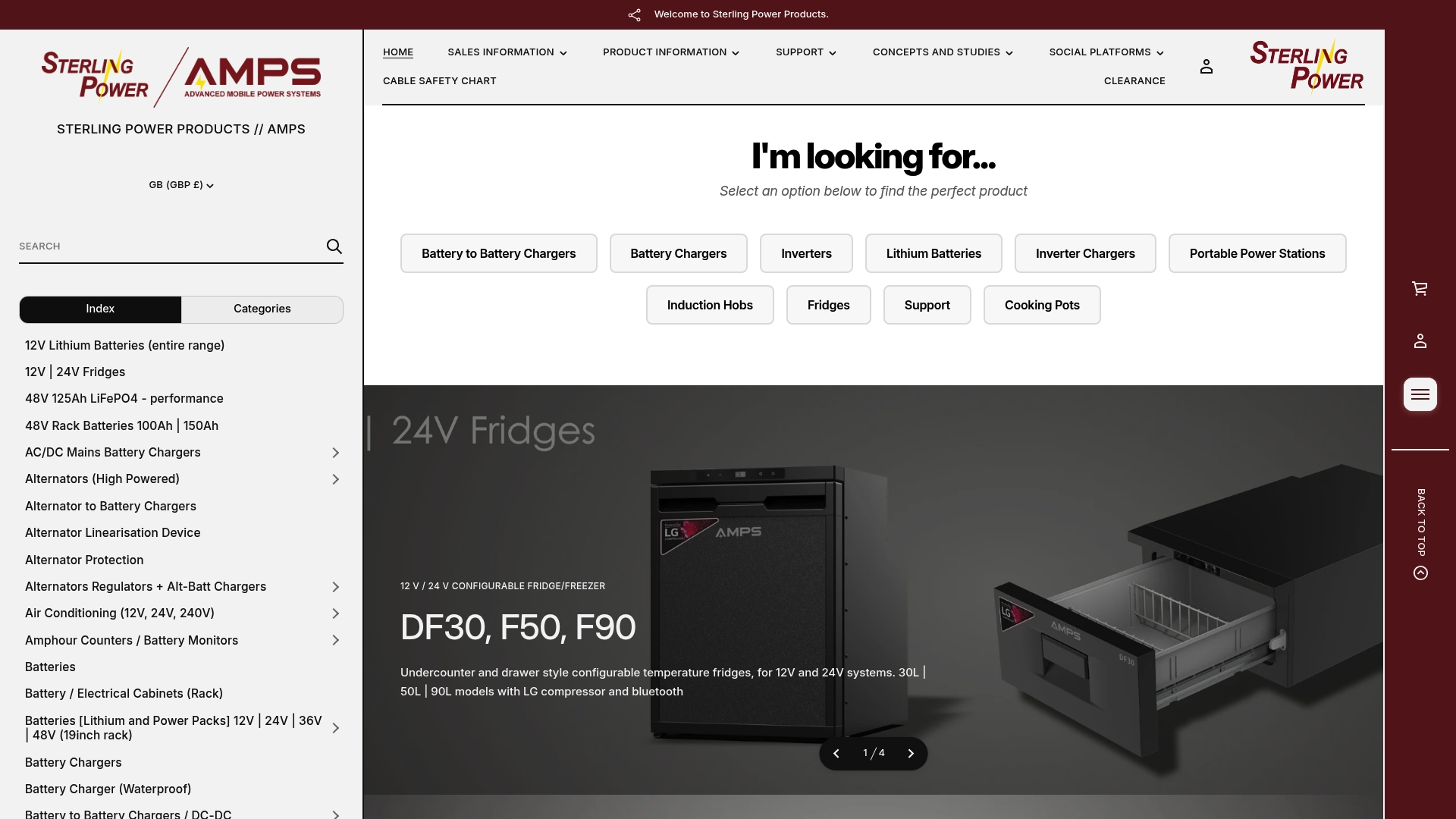The image size is (1456, 819).
Task: Click the Welcome to Sterling Power Products announcement
Action: pyautogui.click(x=742, y=14)
